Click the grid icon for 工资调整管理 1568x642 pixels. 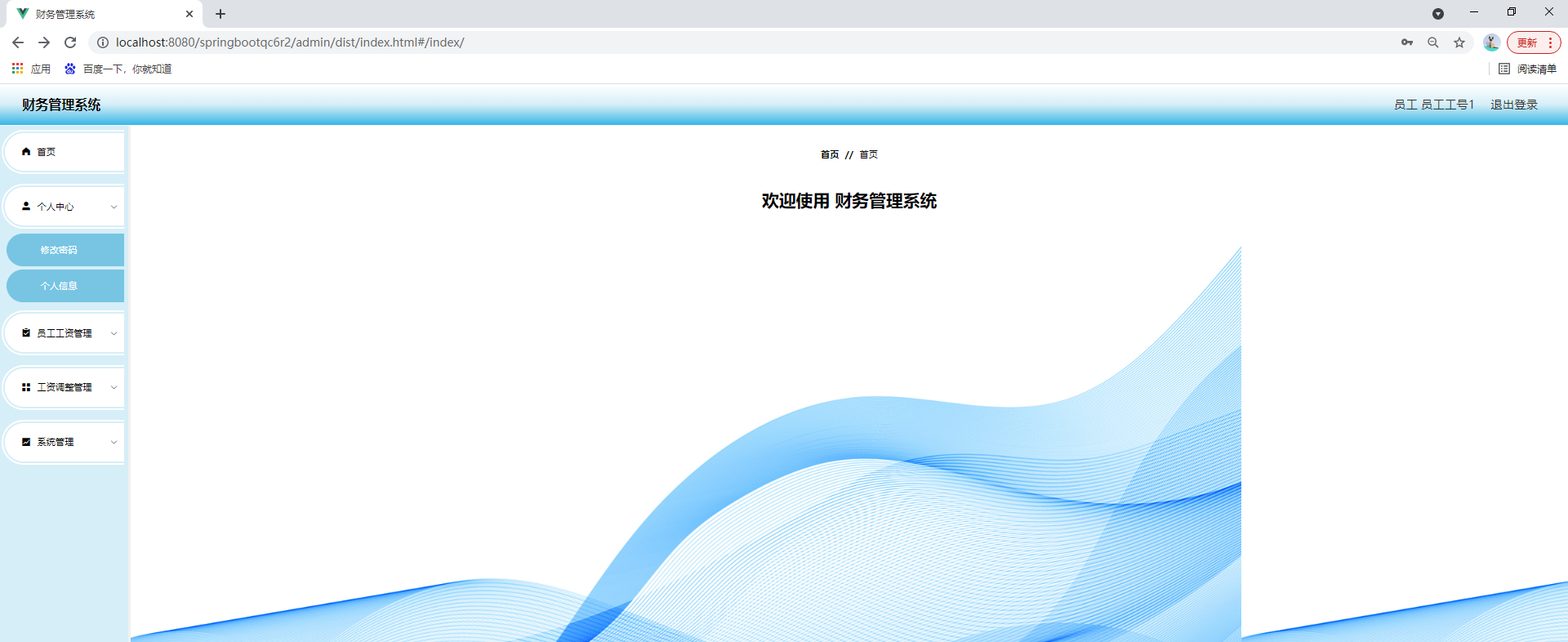[x=26, y=387]
